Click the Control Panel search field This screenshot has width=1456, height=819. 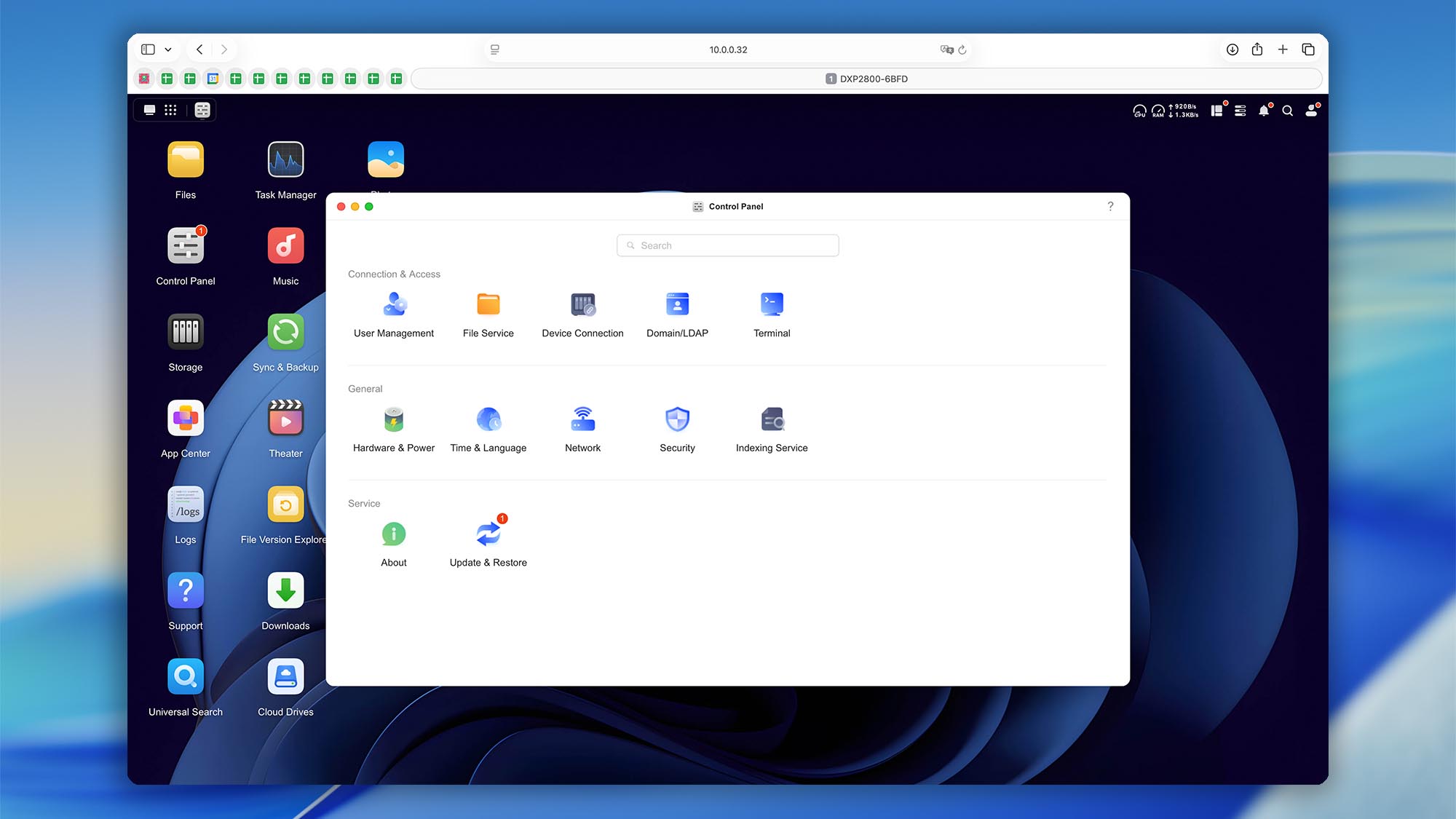728,245
